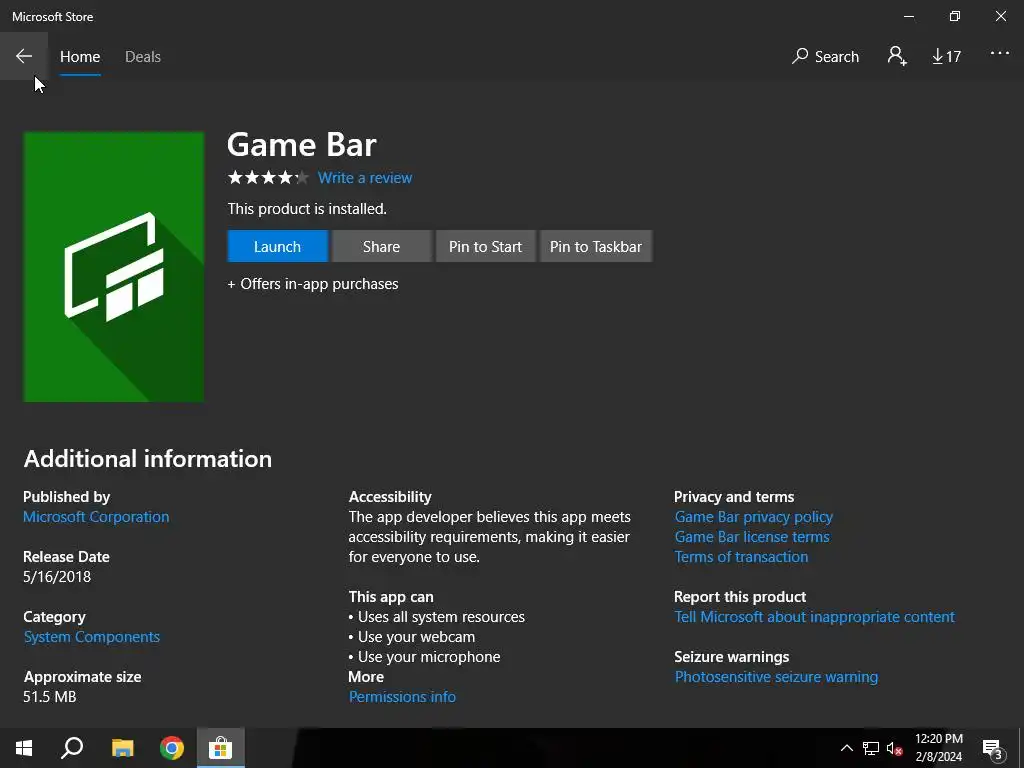The height and width of the screenshot is (768, 1024).
Task: Click 'Uses all system resources' entry
Action: 436,617
